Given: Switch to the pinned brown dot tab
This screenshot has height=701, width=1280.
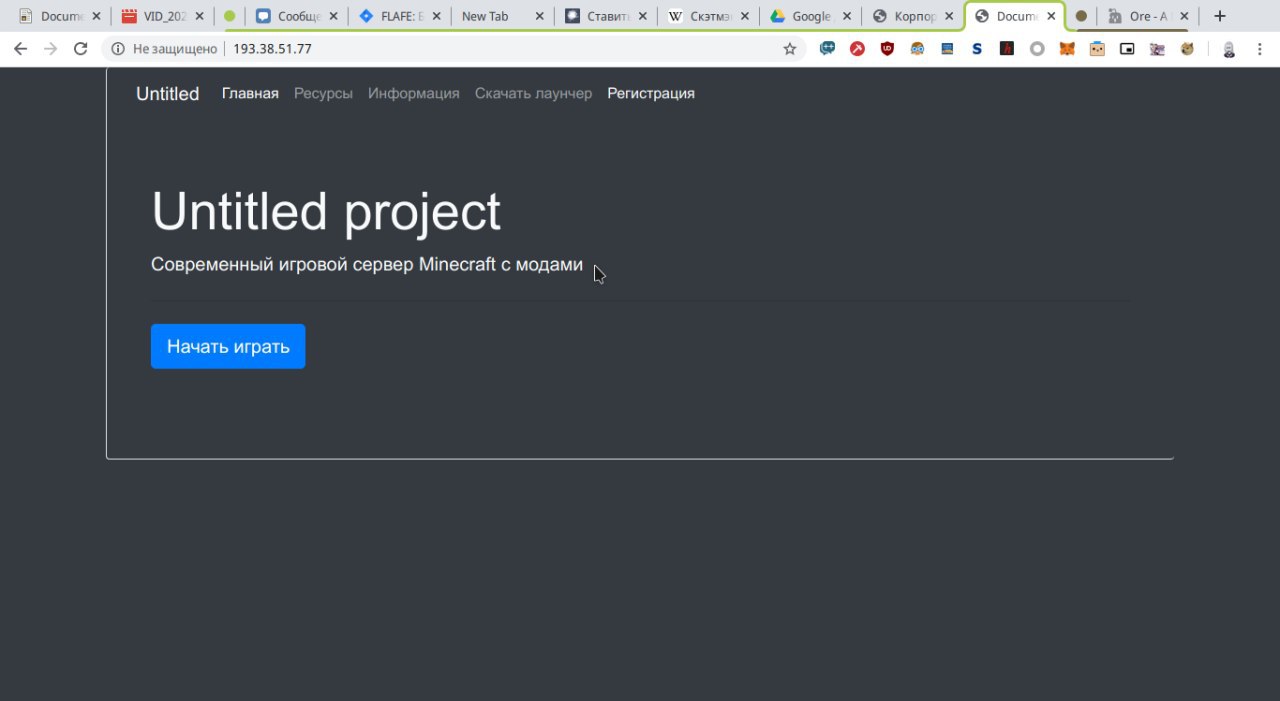Looking at the screenshot, I should point(1081,16).
